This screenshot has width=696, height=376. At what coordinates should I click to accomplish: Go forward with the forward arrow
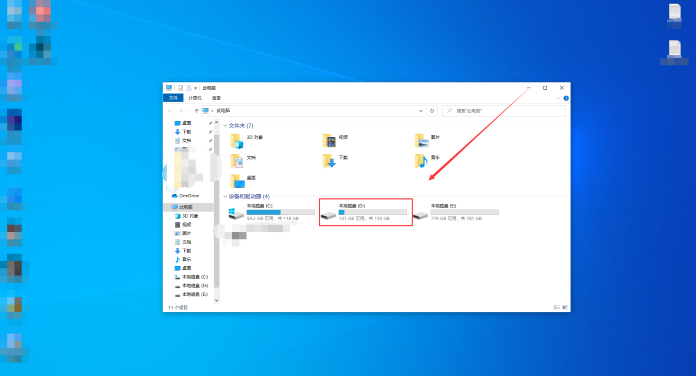click(x=181, y=111)
